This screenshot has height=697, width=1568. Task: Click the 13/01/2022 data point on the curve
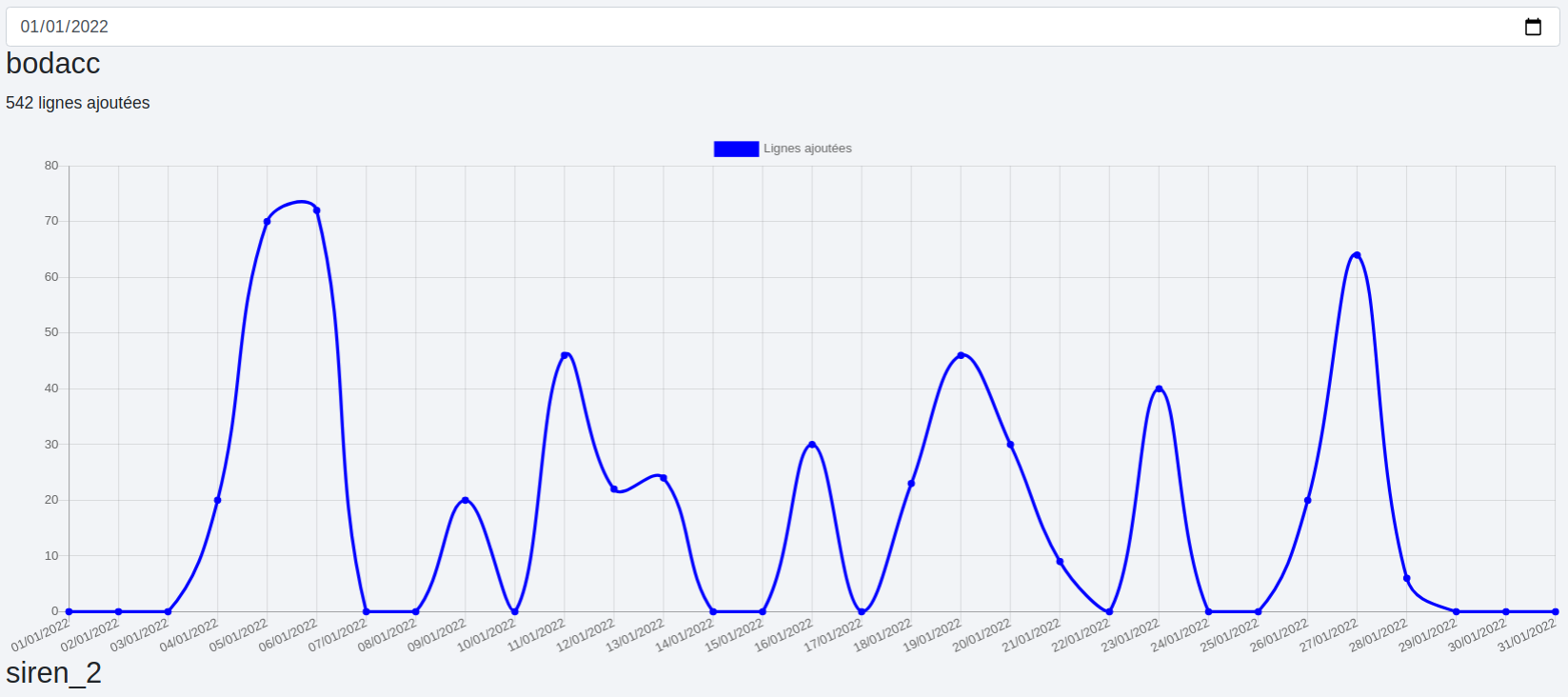pos(664,478)
